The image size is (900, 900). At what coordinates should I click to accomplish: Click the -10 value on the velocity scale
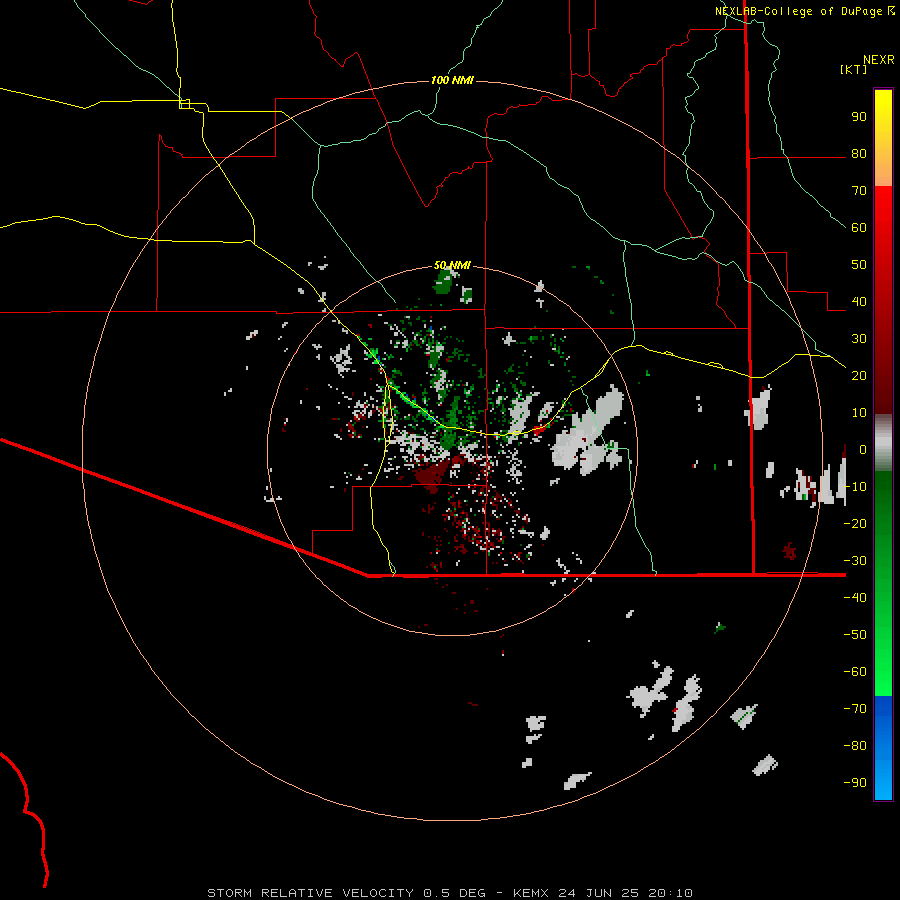point(855,487)
